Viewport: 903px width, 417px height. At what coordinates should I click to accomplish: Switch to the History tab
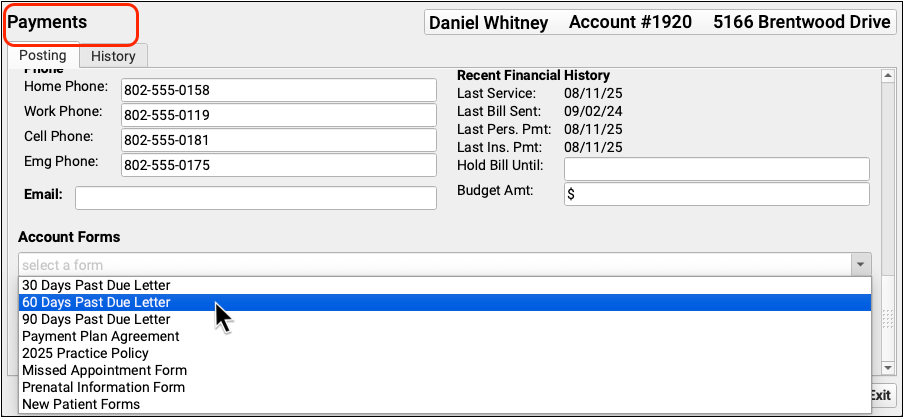[113, 57]
